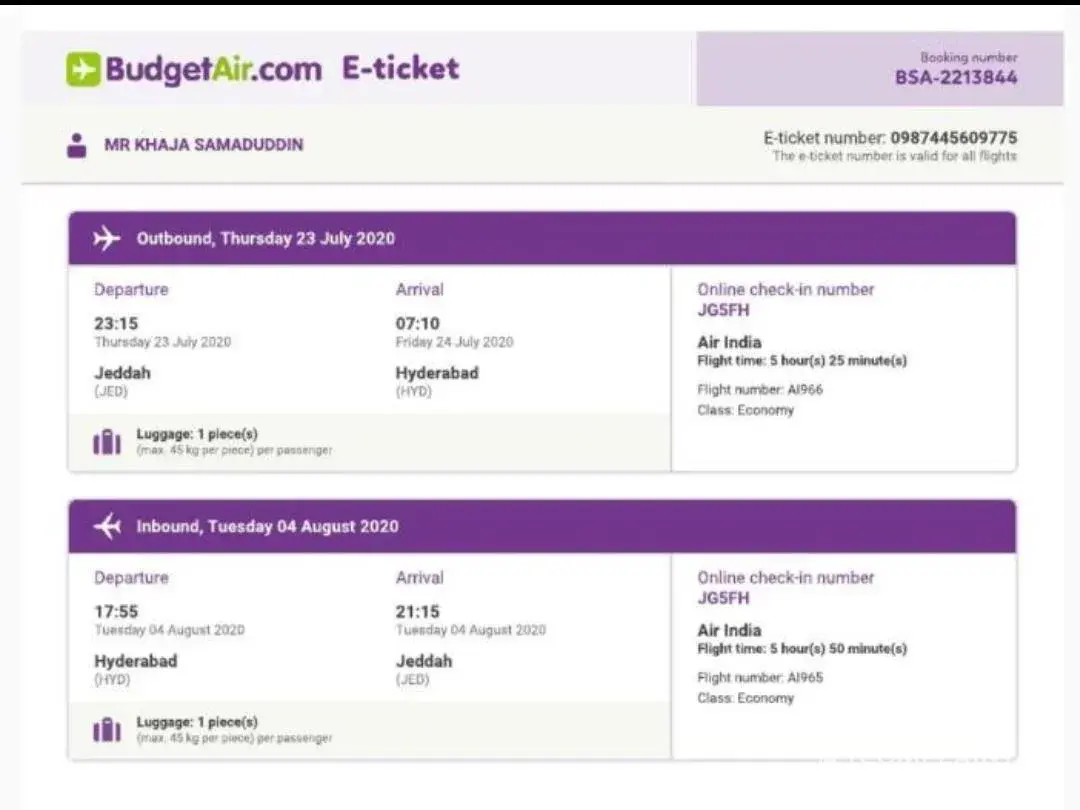Click inbound flight number AI965
The image size is (1080, 810).
point(804,677)
